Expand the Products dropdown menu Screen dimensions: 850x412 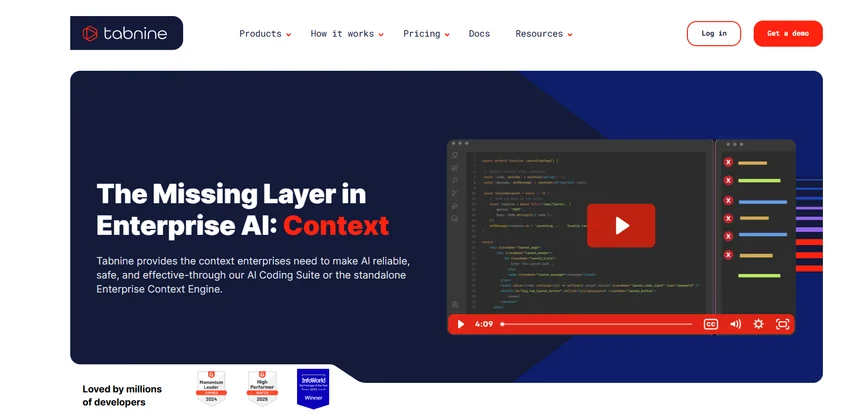265,34
